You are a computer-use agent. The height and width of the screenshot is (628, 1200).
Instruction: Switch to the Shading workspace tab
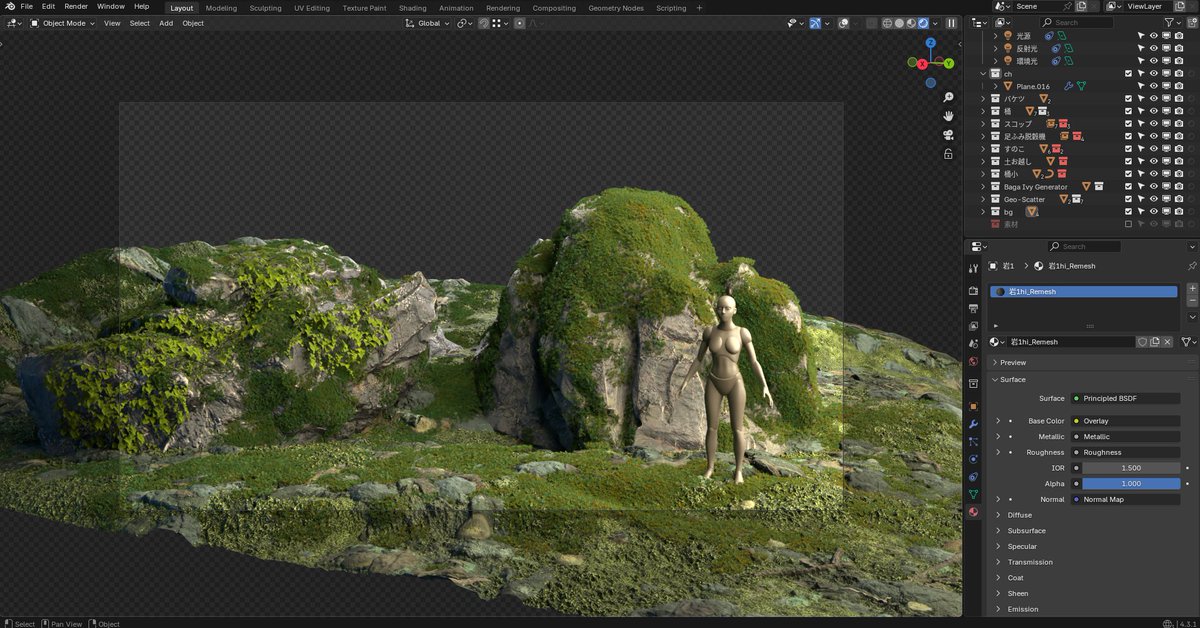point(412,8)
